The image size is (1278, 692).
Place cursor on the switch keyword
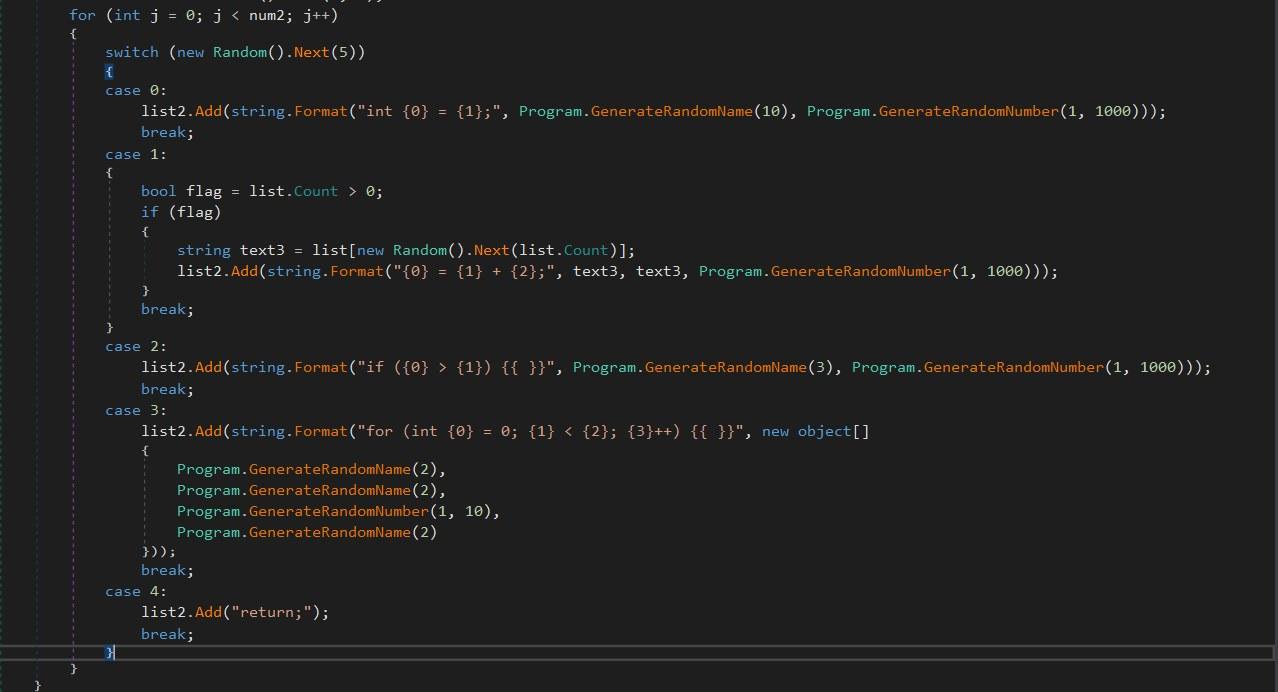point(131,51)
